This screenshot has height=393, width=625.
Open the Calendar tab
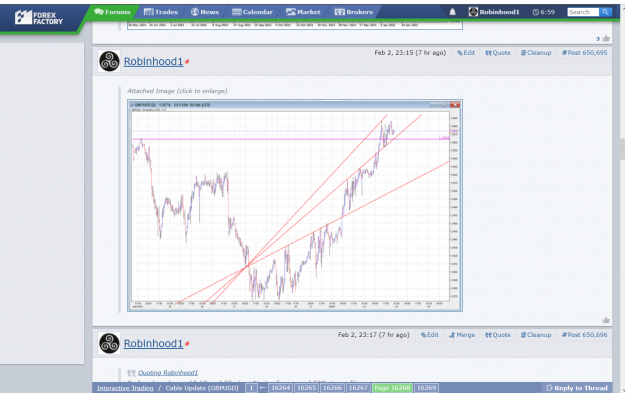click(x=252, y=12)
